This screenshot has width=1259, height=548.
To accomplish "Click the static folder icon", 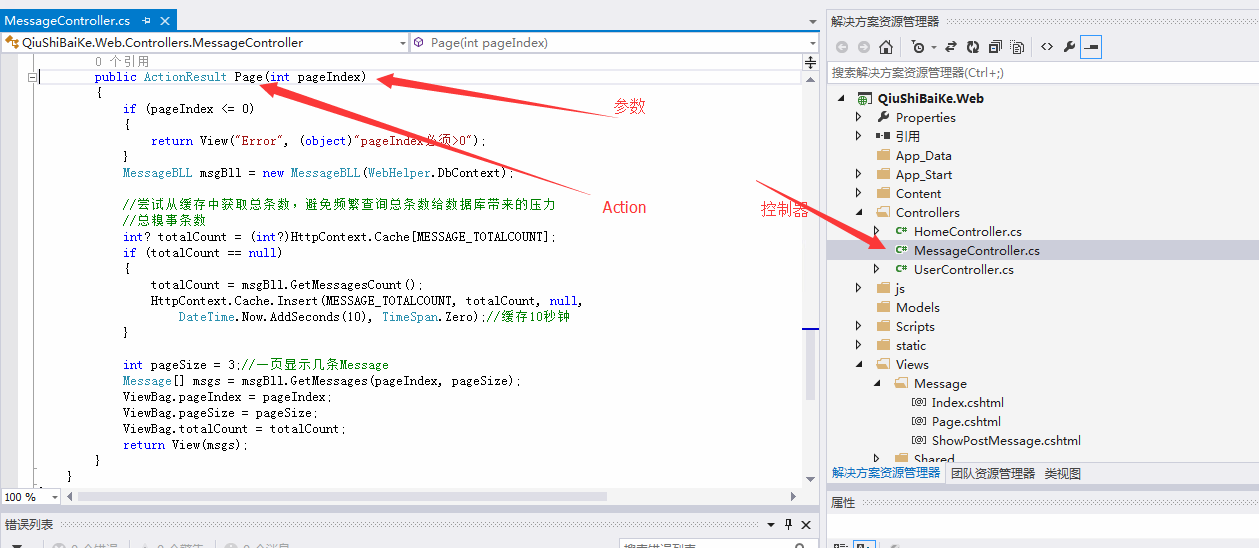I will point(883,345).
